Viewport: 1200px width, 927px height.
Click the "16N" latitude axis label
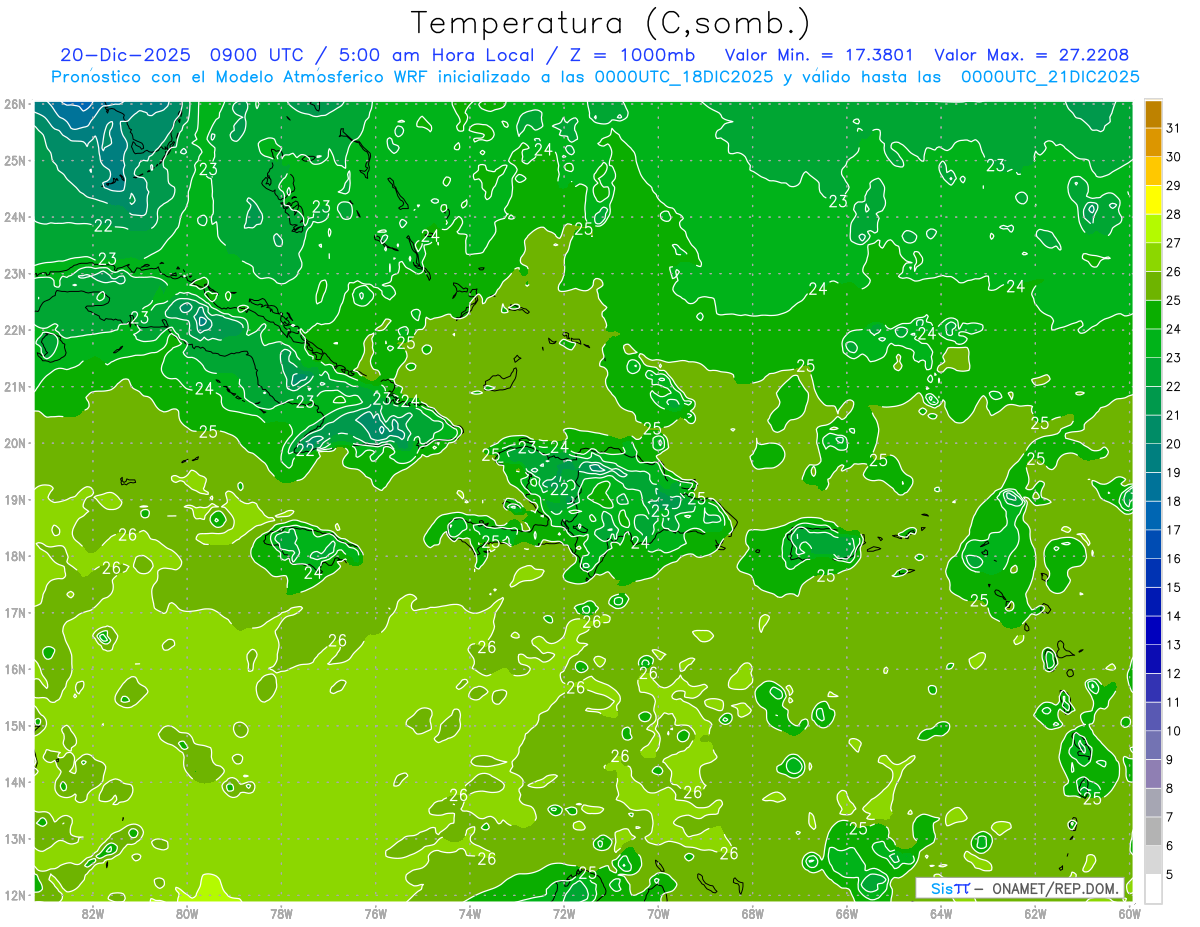[x=14, y=669]
